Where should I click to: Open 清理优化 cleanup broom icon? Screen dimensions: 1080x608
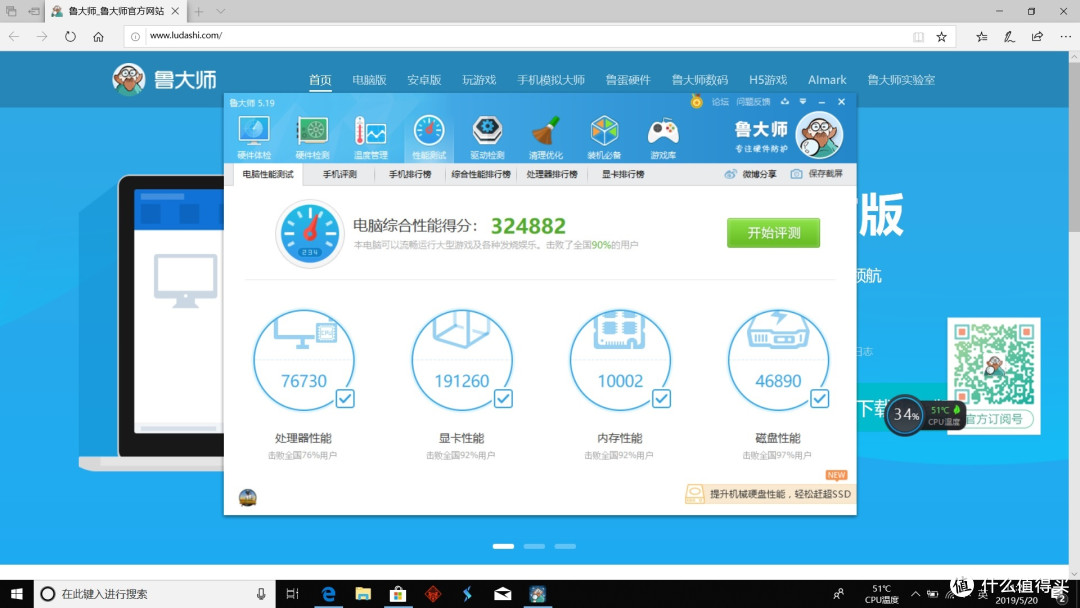click(x=546, y=138)
